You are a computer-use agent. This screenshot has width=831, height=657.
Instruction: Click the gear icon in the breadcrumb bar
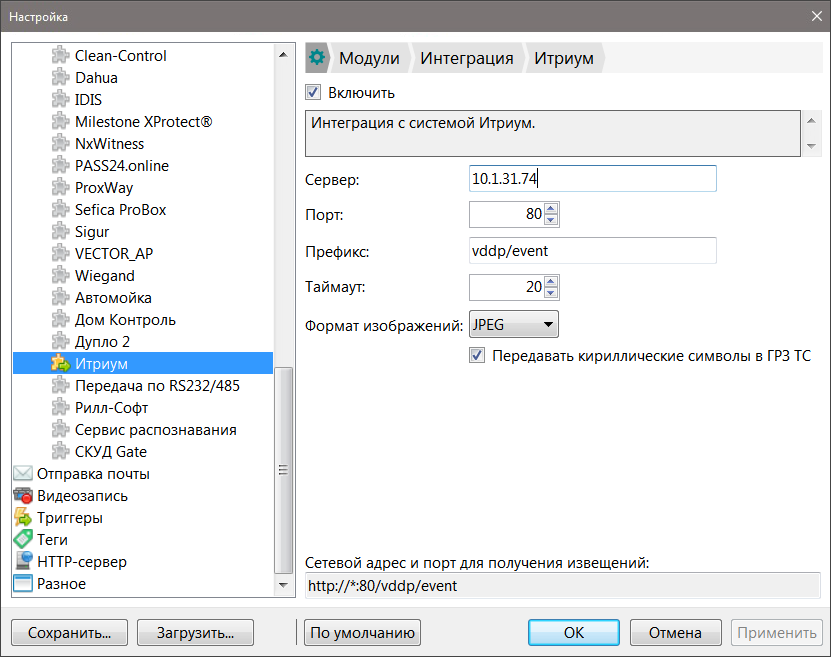(x=318, y=58)
